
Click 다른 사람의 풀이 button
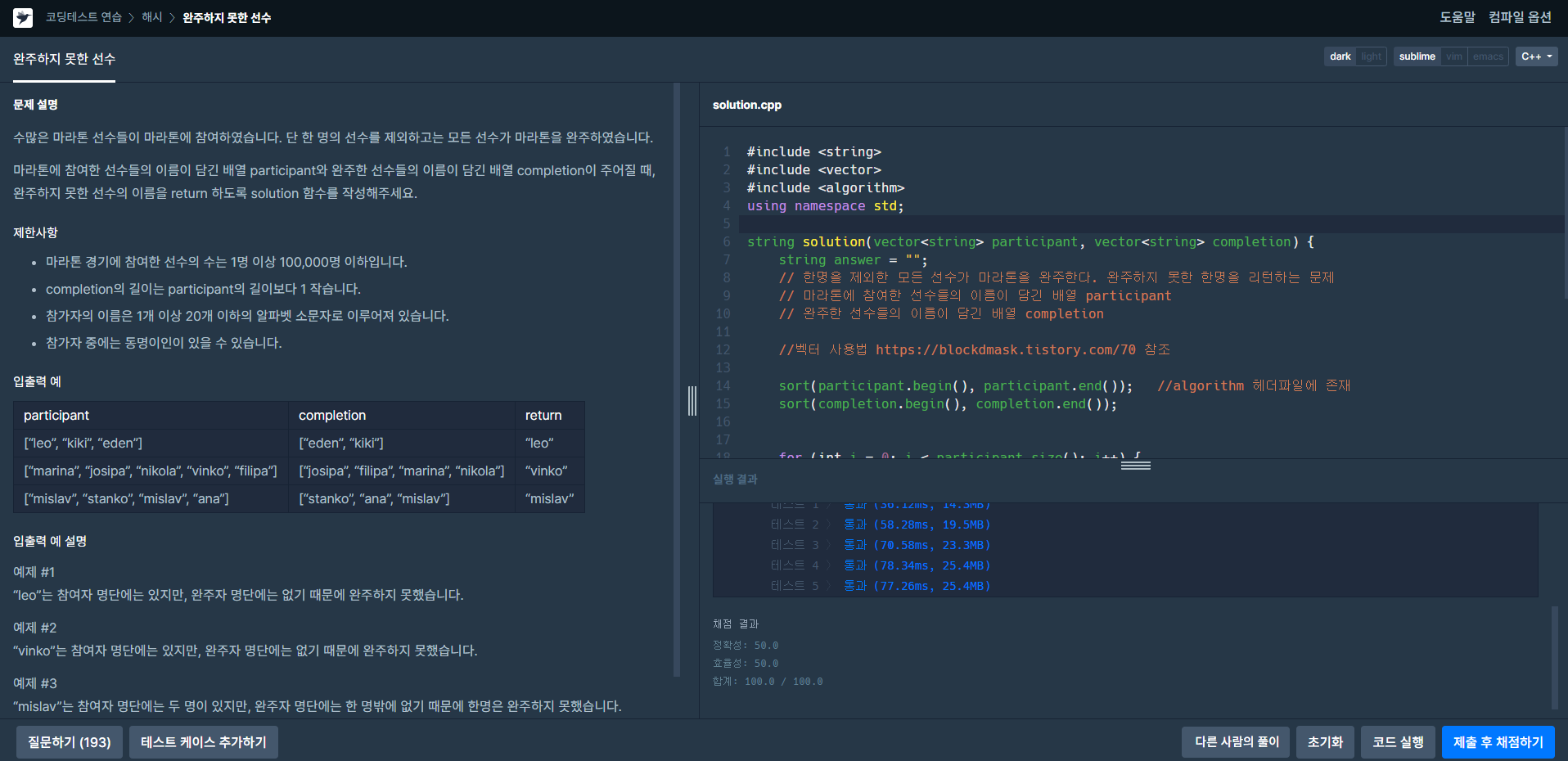coord(1236,742)
